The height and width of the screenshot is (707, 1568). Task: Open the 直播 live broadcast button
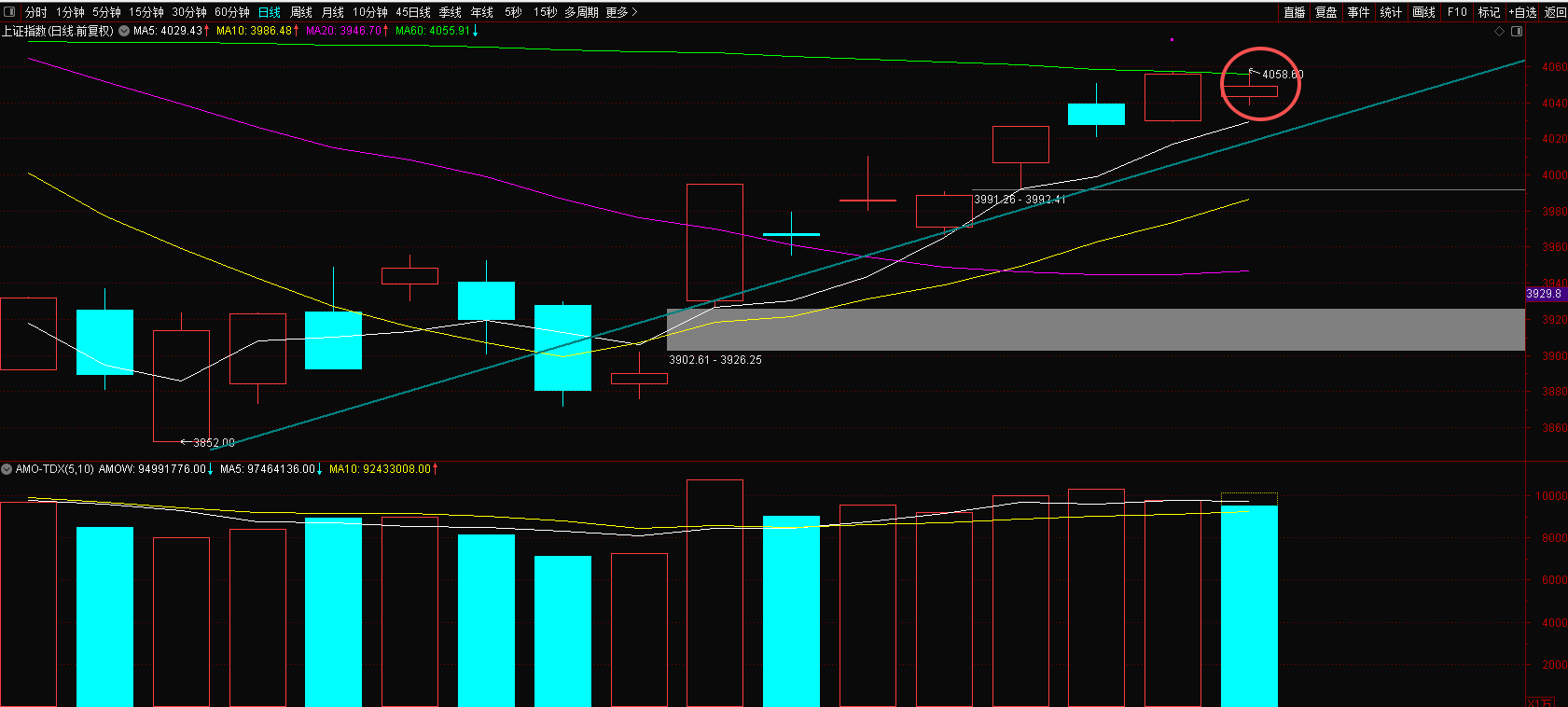[1294, 12]
